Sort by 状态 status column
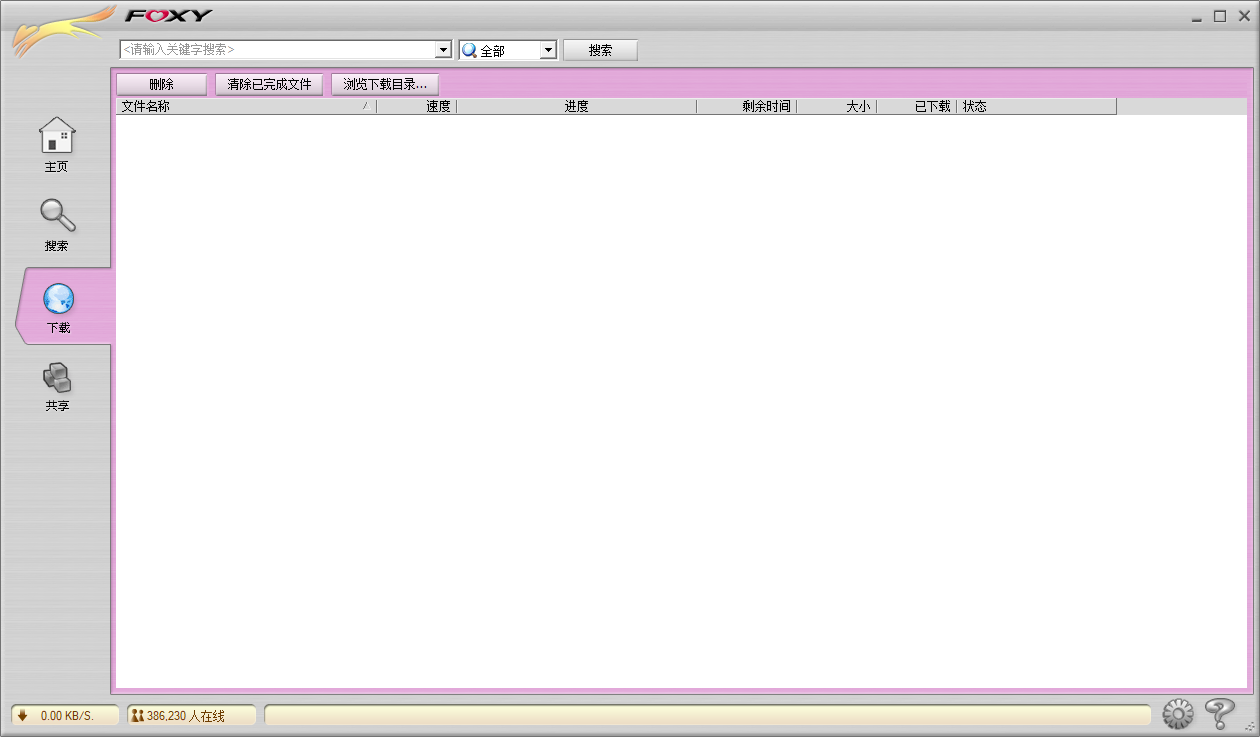The width and height of the screenshot is (1260, 737). [x=1035, y=106]
